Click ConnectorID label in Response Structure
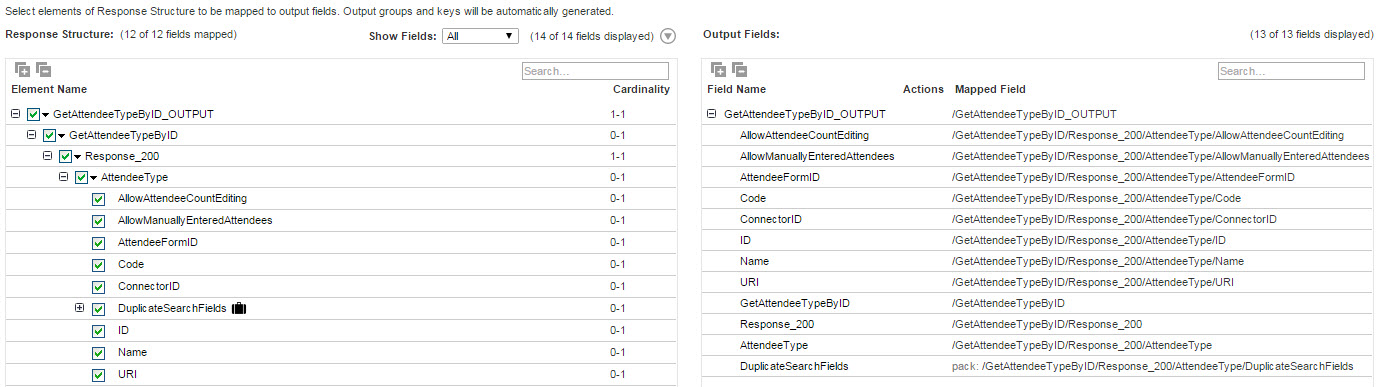1376x387 pixels. 149,287
